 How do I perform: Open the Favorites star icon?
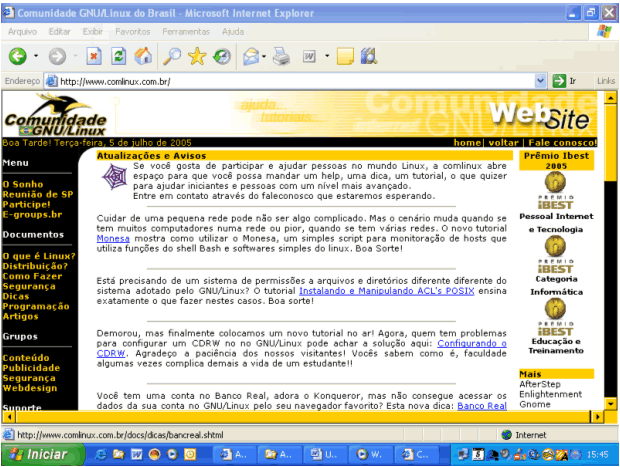(x=196, y=56)
